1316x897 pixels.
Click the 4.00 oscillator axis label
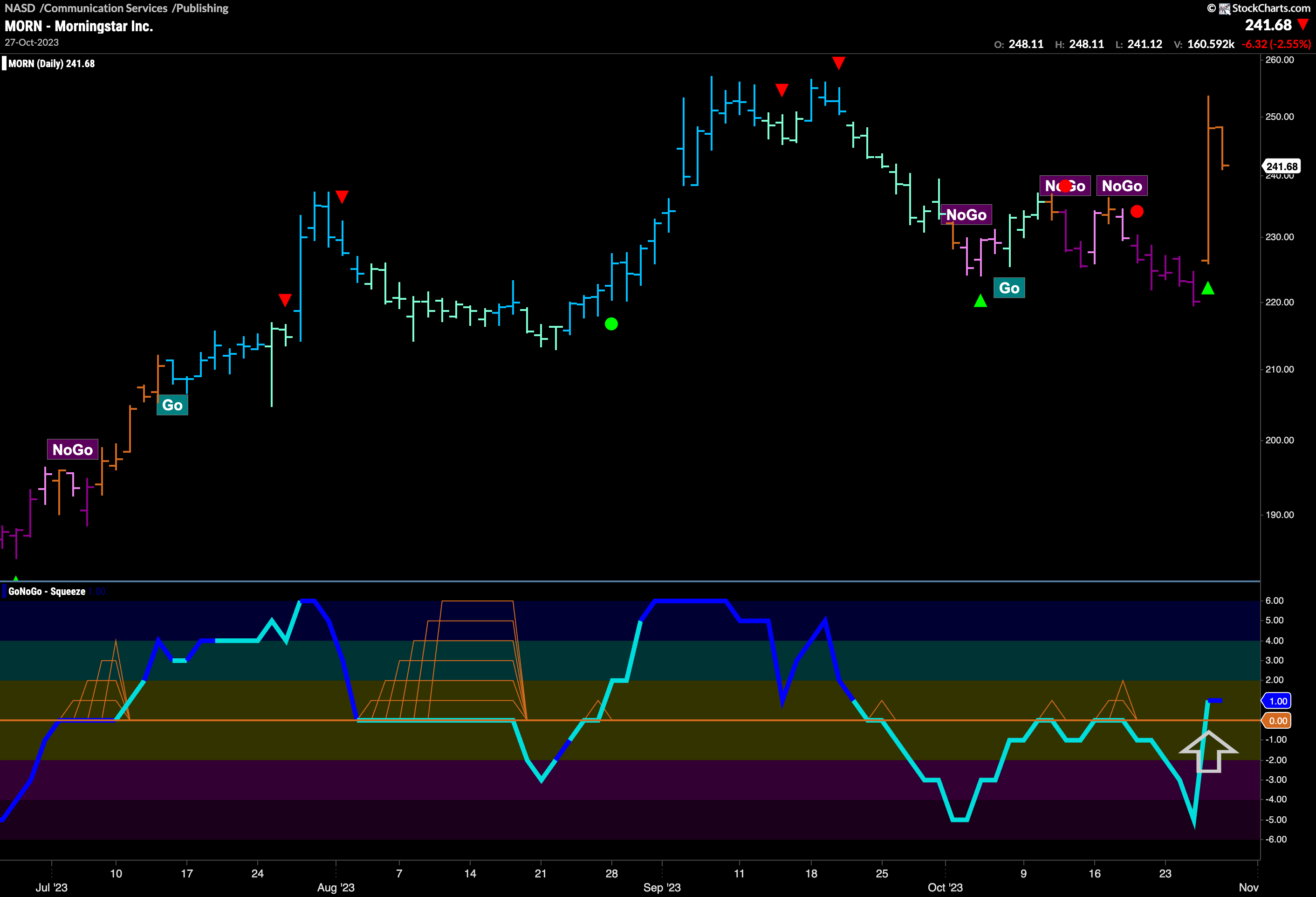pyautogui.click(x=1275, y=641)
